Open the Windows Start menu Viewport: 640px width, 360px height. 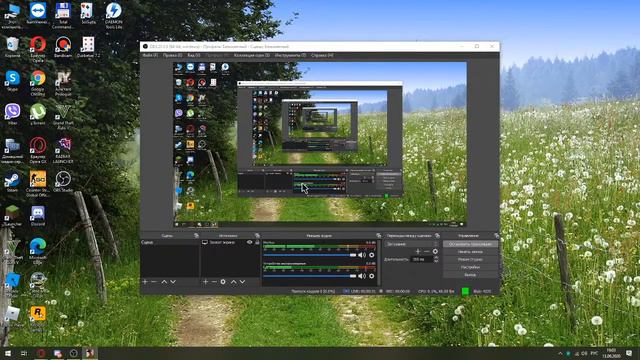[x=7, y=353]
